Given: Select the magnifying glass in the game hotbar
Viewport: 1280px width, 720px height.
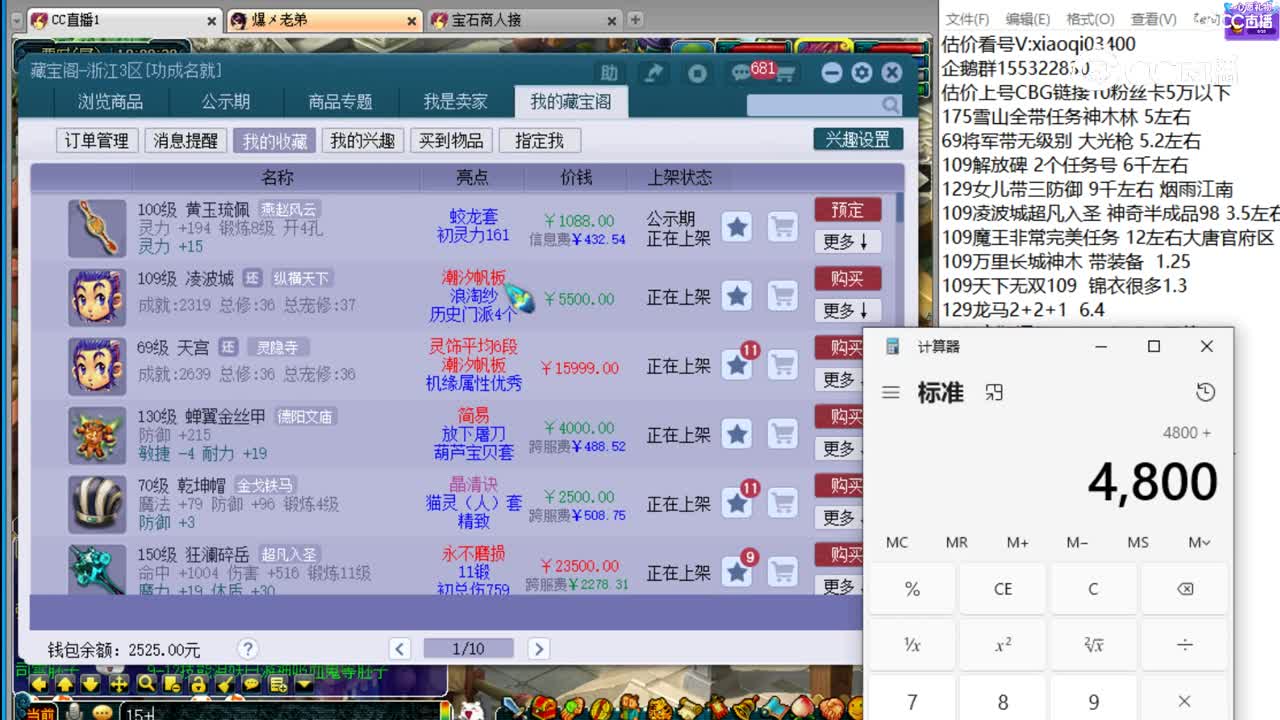Looking at the screenshot, I should tap(146, 684).
